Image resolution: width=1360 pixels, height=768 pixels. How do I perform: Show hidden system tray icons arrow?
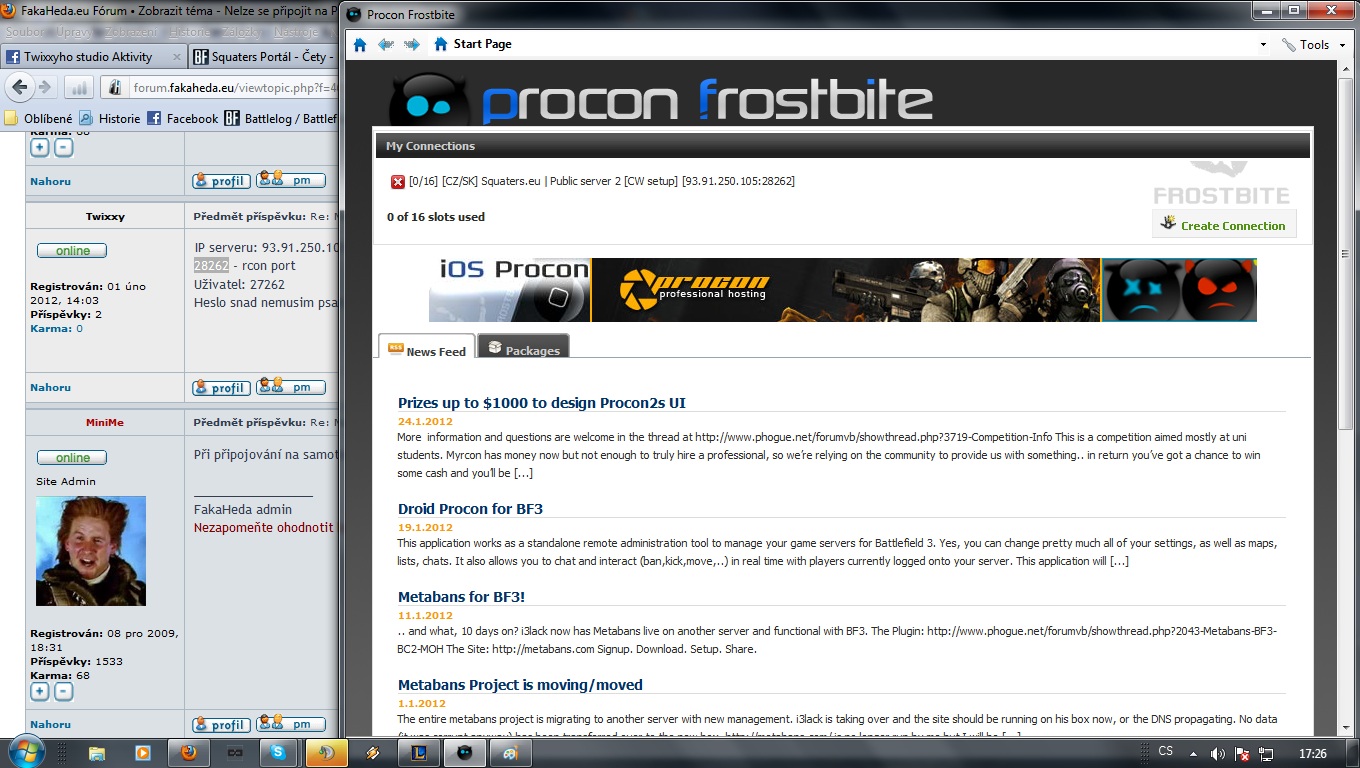click(x=1192, y=753)
